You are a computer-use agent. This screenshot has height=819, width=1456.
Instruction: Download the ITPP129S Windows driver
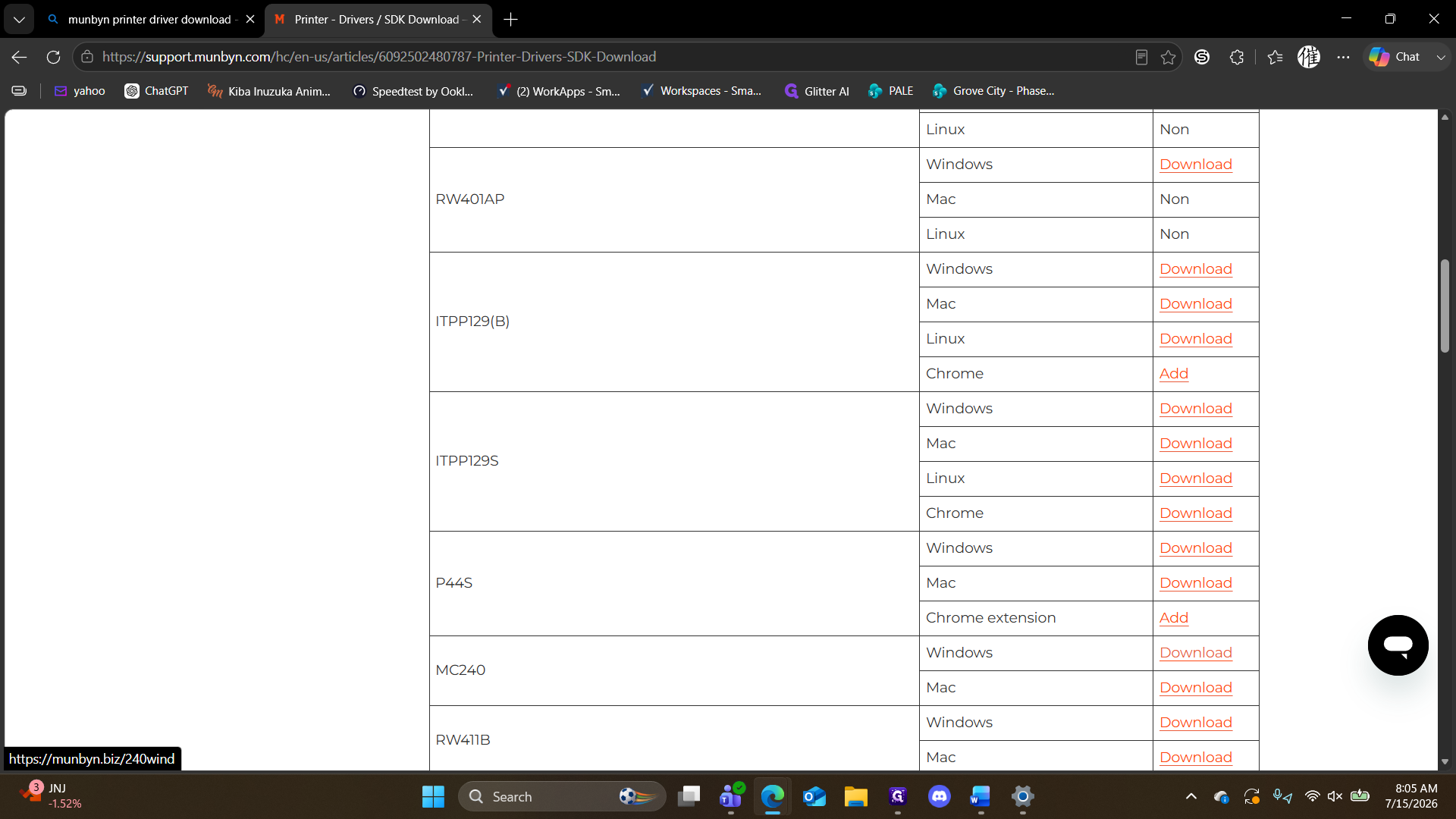[1196, 409]
